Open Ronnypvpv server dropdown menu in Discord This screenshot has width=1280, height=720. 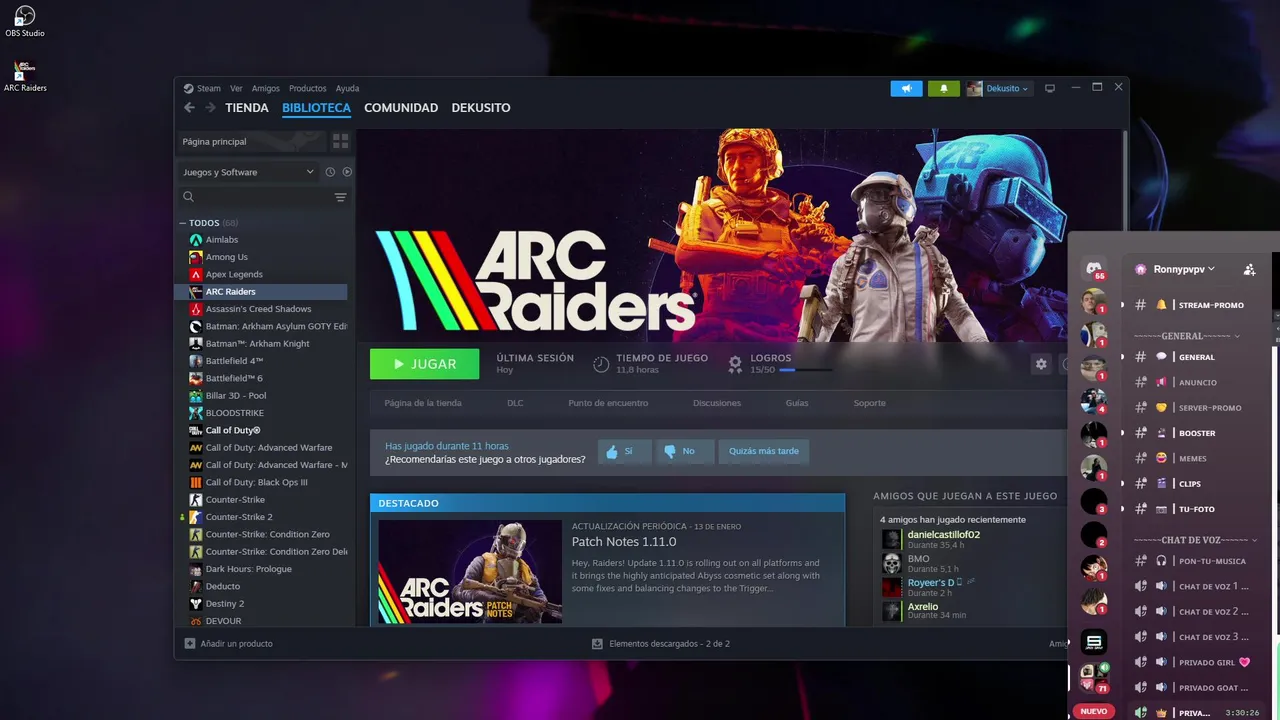click(x=1184, y=269)
